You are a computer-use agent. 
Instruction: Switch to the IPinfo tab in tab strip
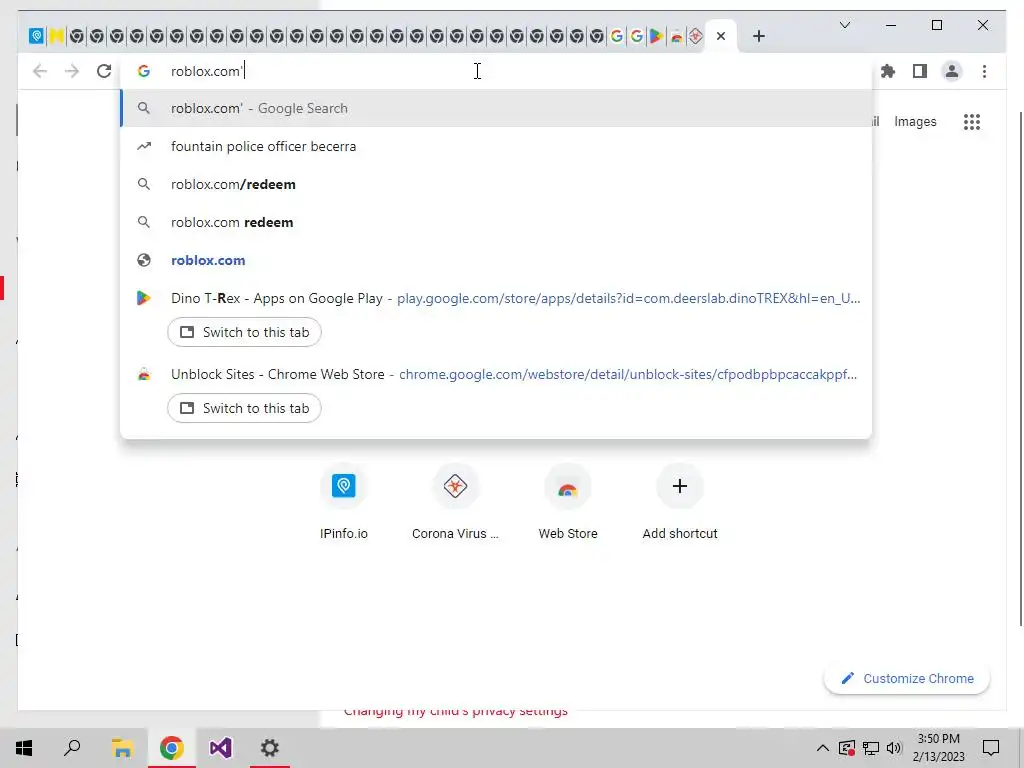pyautogui.click(x=37, y=36)
